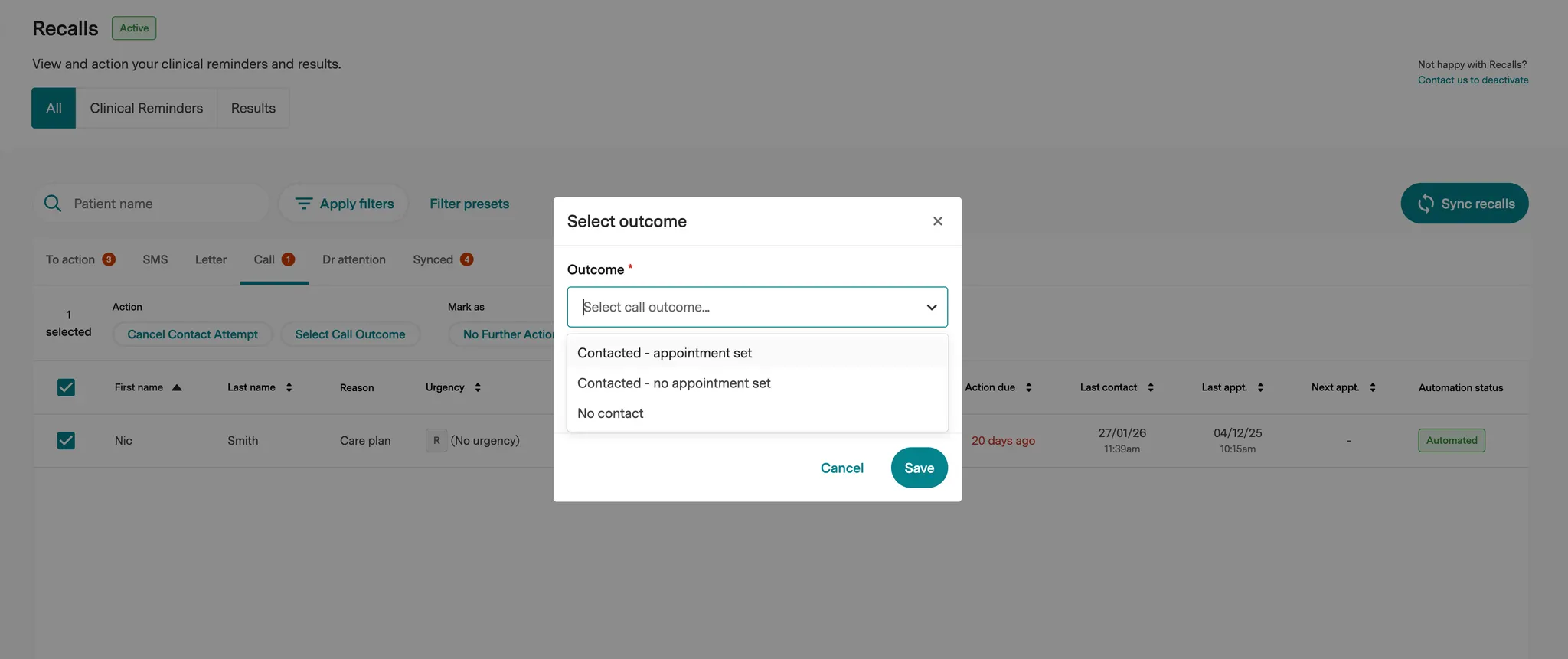
Task: Deselect the Nic Smith row checkbox
Action: coord(66,441)
